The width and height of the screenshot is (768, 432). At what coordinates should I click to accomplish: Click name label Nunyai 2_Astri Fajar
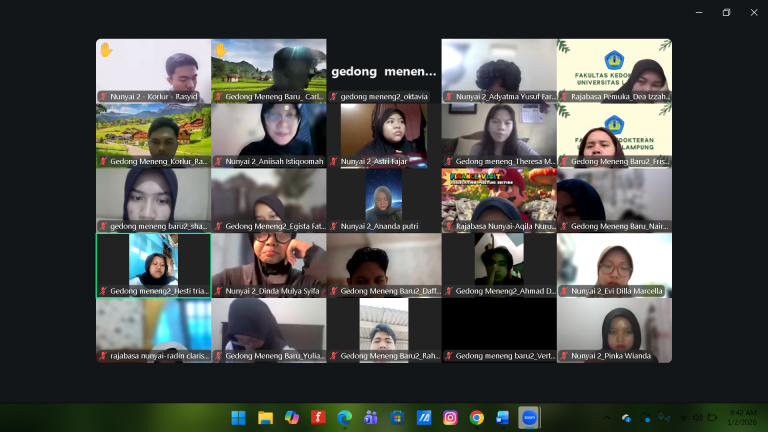click(374, 161)
